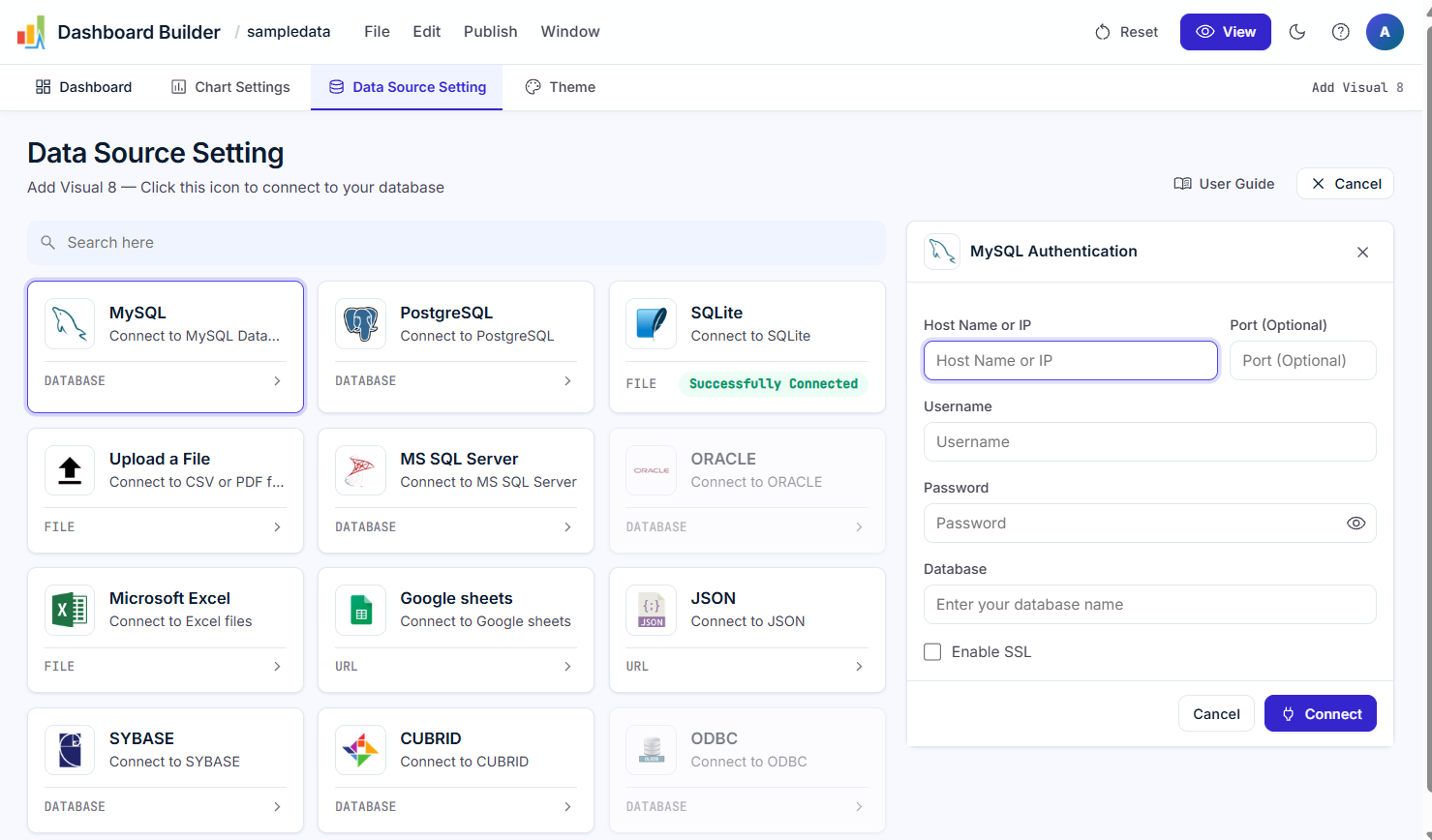Image resolution: width=1432 pixels, height=840 pixels.
Task: Click the Dashboard Builder logo icon
Action: 31,32
